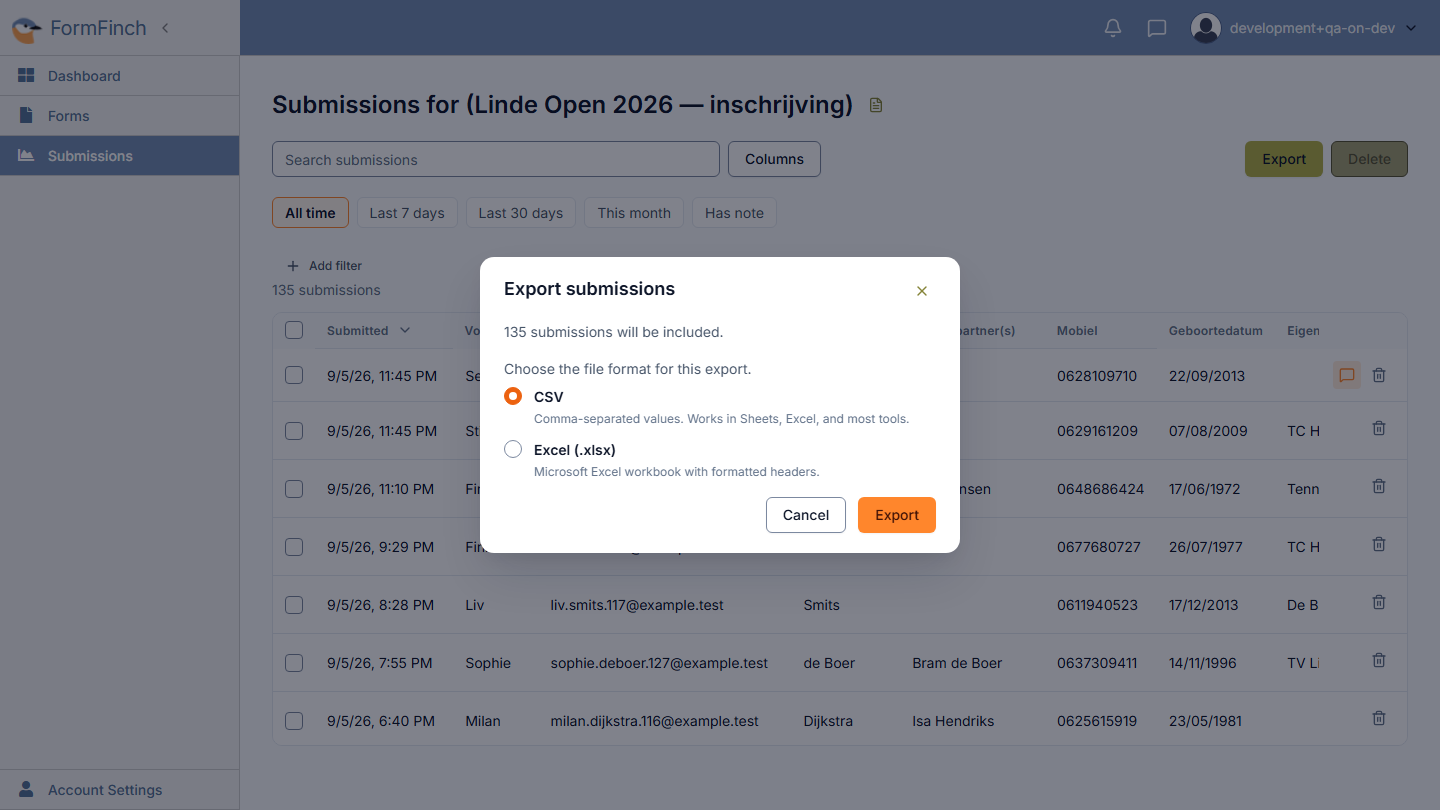The image size is (1440, 810).
Task: Collapse the sidebar with the chevron
Action: click(165, 28)
